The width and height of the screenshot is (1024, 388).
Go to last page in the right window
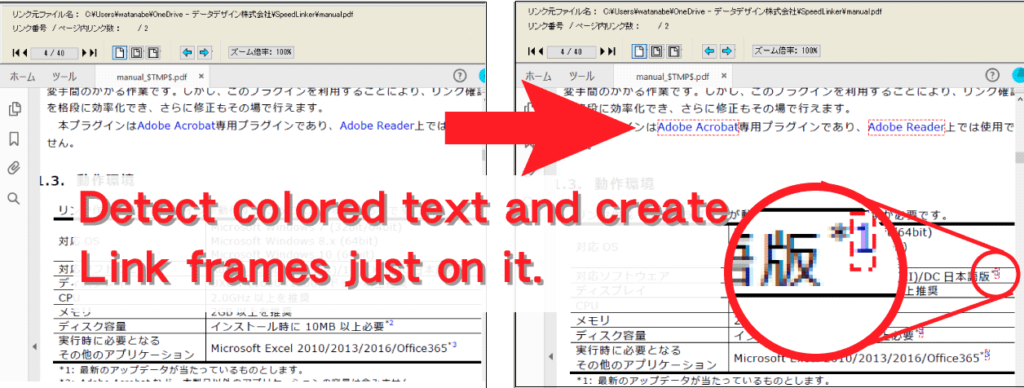pos(607,51)
